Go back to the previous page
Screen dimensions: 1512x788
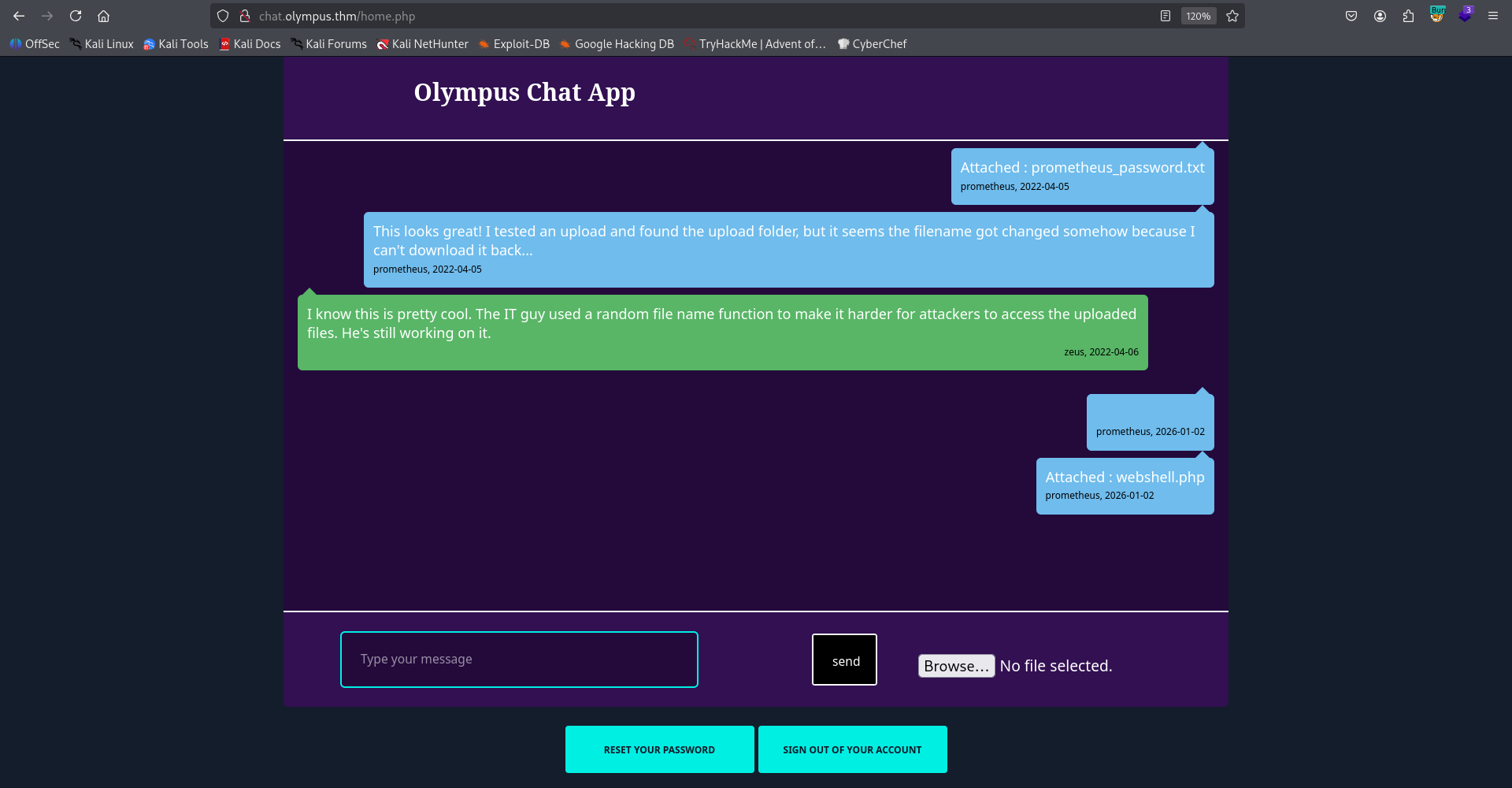pos(19,16)
